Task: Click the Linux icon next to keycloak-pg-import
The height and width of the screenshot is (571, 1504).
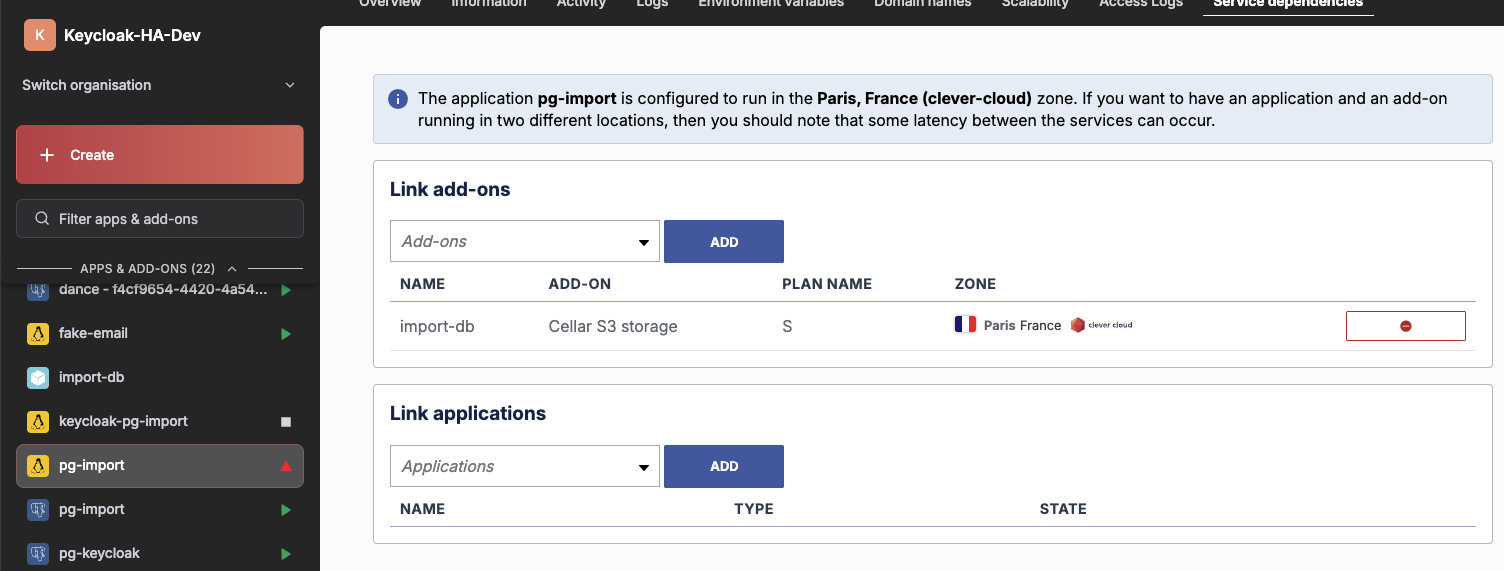Action: (x=38, y=421)
